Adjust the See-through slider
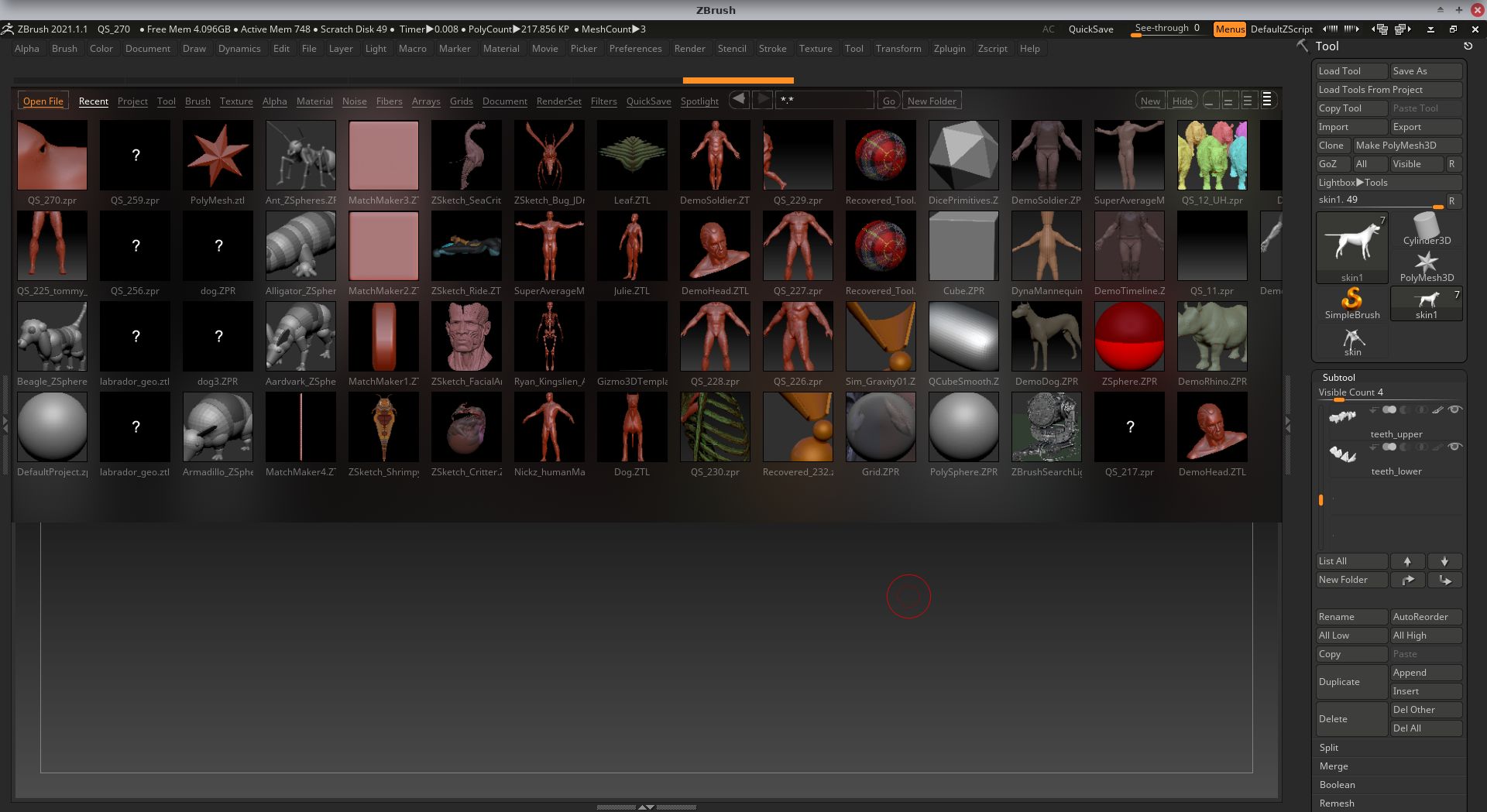 [1167, 29]
